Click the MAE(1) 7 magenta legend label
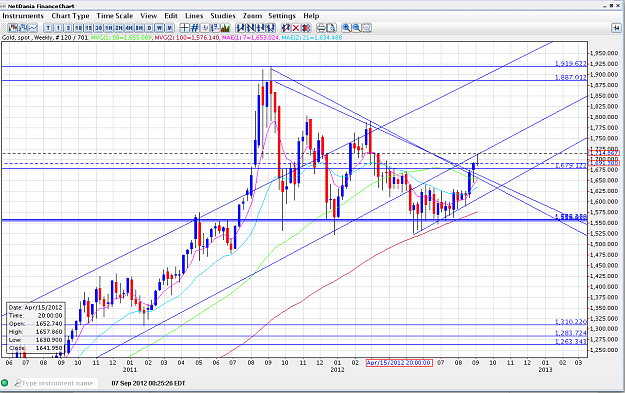 coord(250,37)
